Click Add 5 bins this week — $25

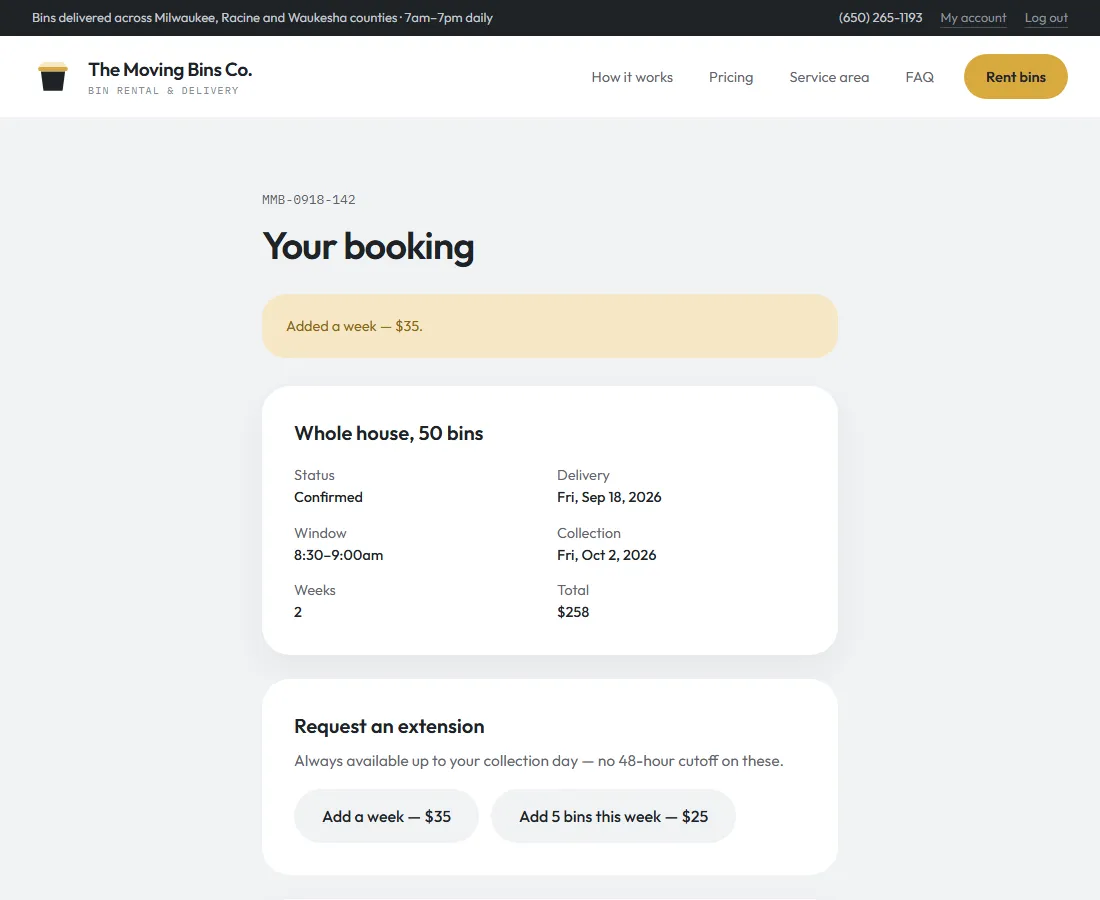pyautogui.click(x=613, y=817)
